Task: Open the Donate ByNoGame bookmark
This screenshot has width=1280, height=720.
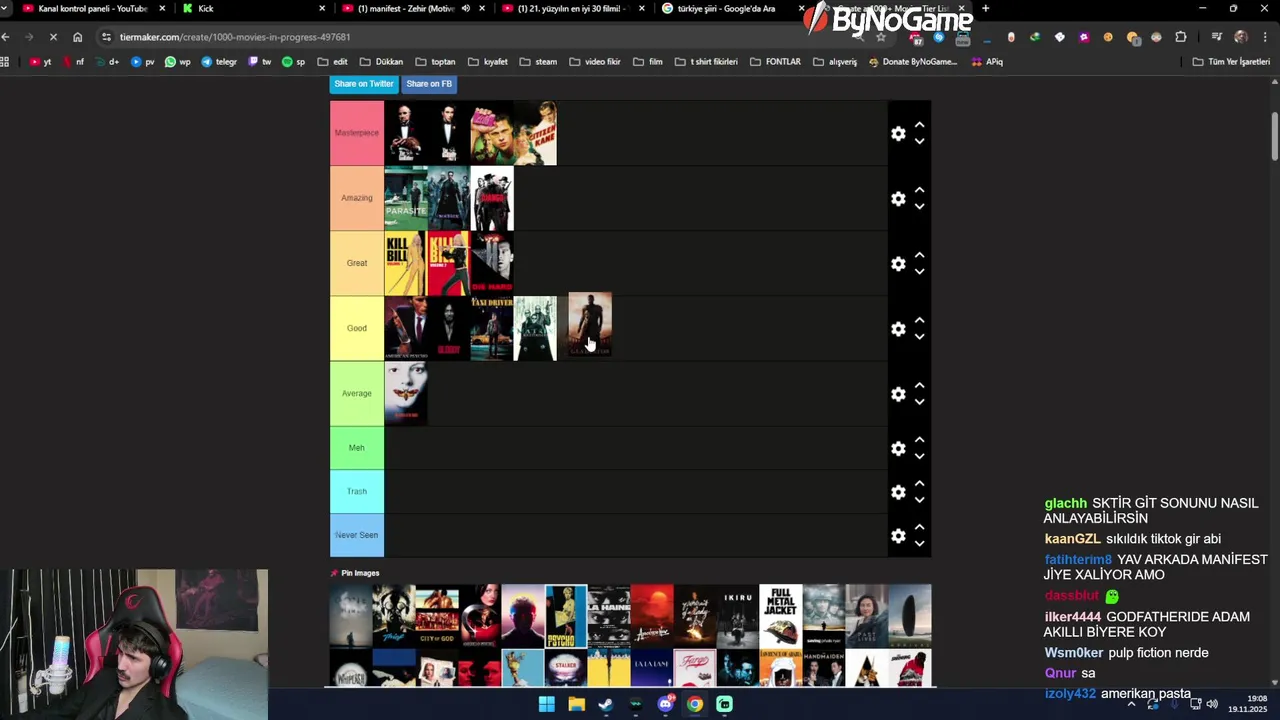Action: point(913,62)
